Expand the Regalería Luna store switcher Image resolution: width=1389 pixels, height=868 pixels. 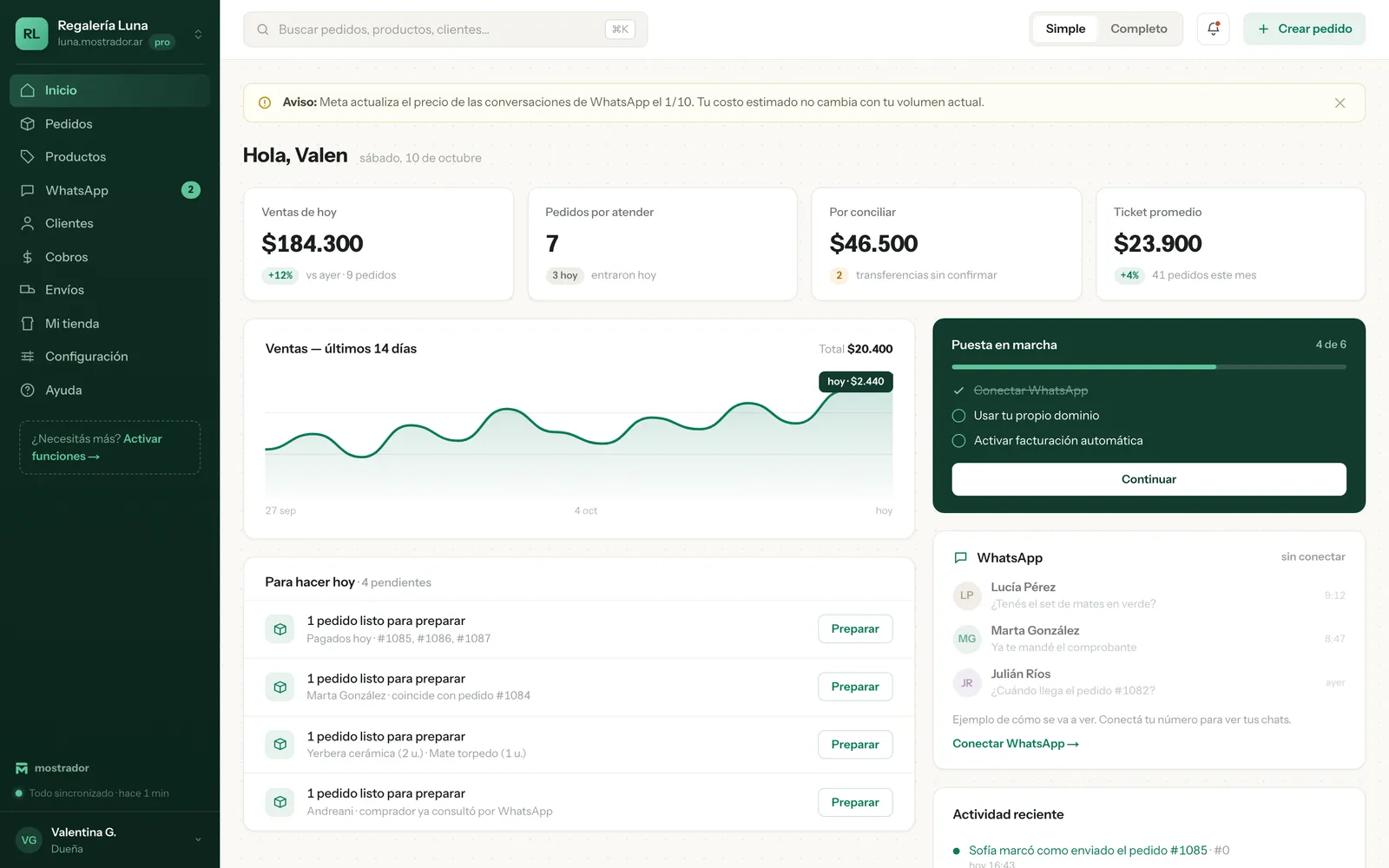point(198,34)
